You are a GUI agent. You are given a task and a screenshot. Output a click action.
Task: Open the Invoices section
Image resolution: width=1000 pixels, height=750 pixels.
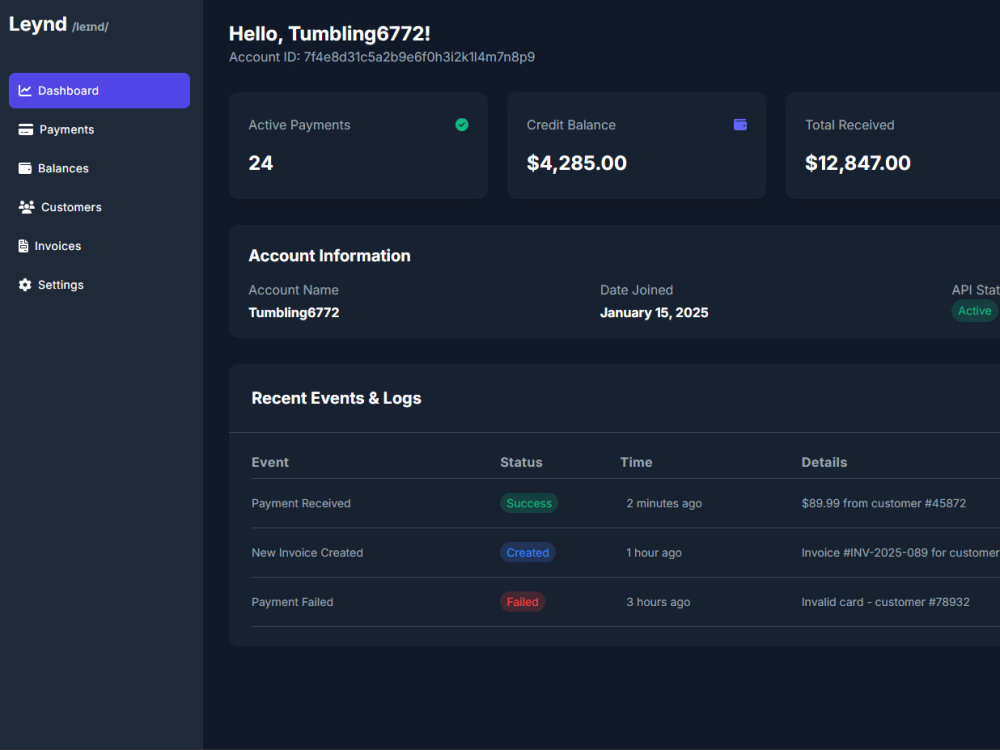[99, 246]
